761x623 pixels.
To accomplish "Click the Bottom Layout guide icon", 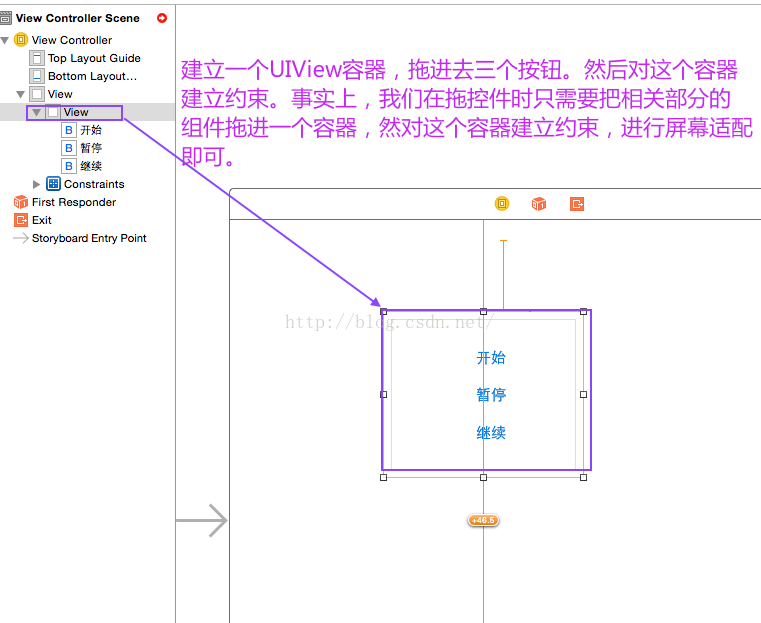I will pyautogui.click(x=37, y=76).
